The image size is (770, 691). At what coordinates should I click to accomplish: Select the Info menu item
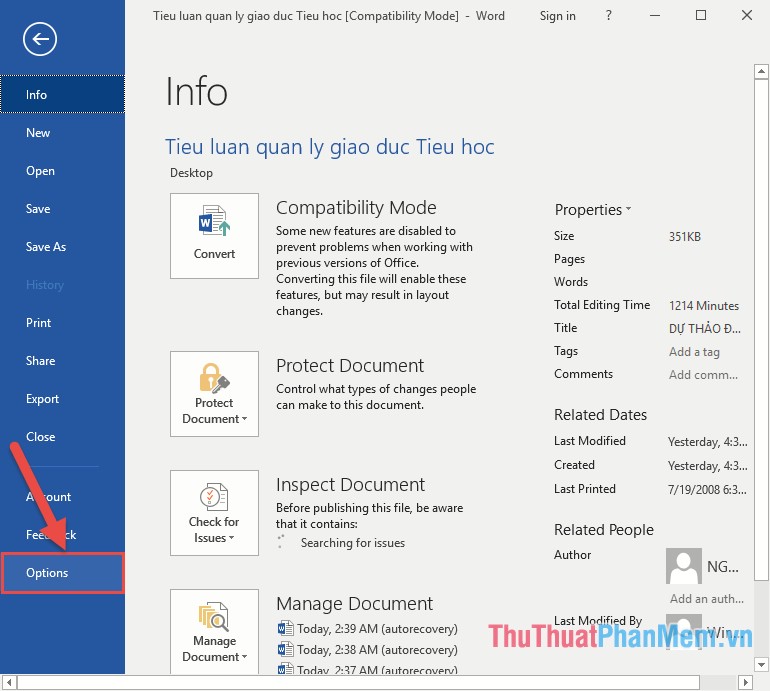coord(62,94)
